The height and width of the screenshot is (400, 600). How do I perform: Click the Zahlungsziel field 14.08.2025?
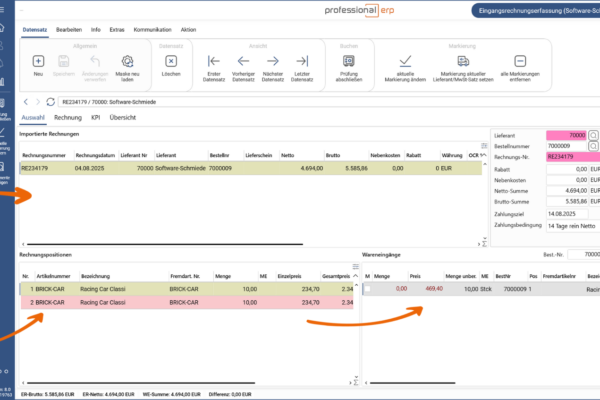567,214
